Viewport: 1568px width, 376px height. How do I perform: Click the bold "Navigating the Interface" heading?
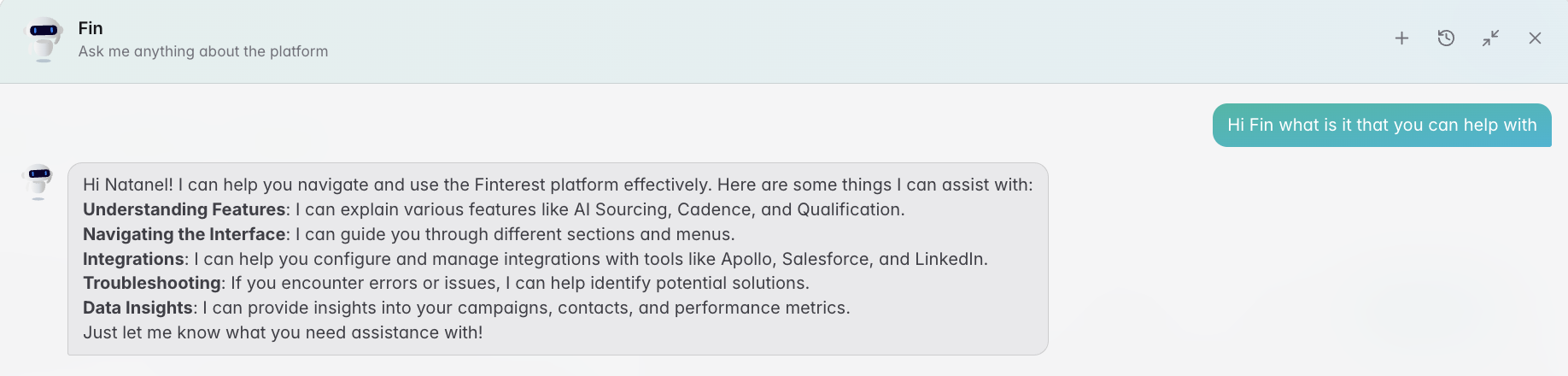184,234
